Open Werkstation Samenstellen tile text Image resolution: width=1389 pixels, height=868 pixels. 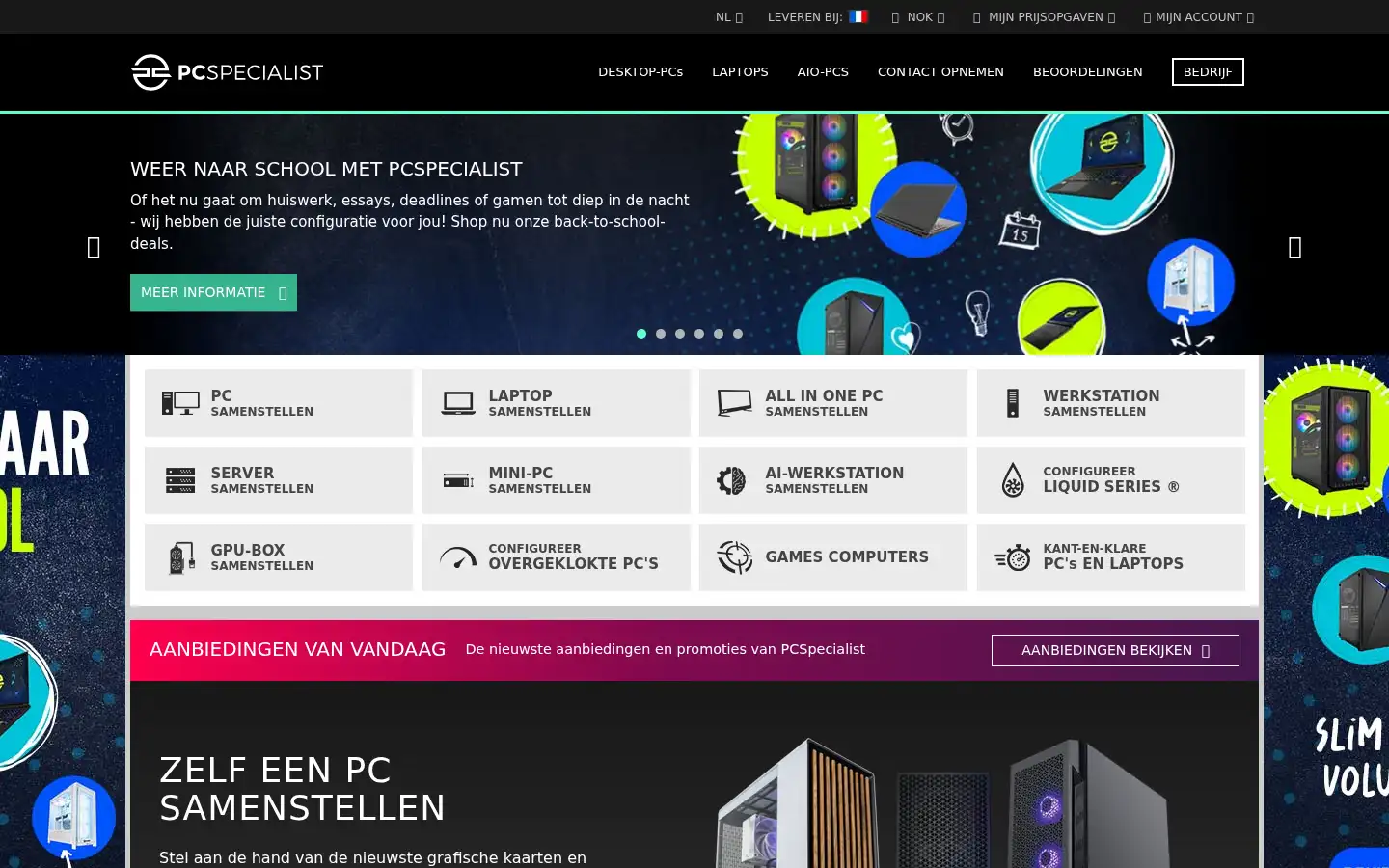point(1101,403)
